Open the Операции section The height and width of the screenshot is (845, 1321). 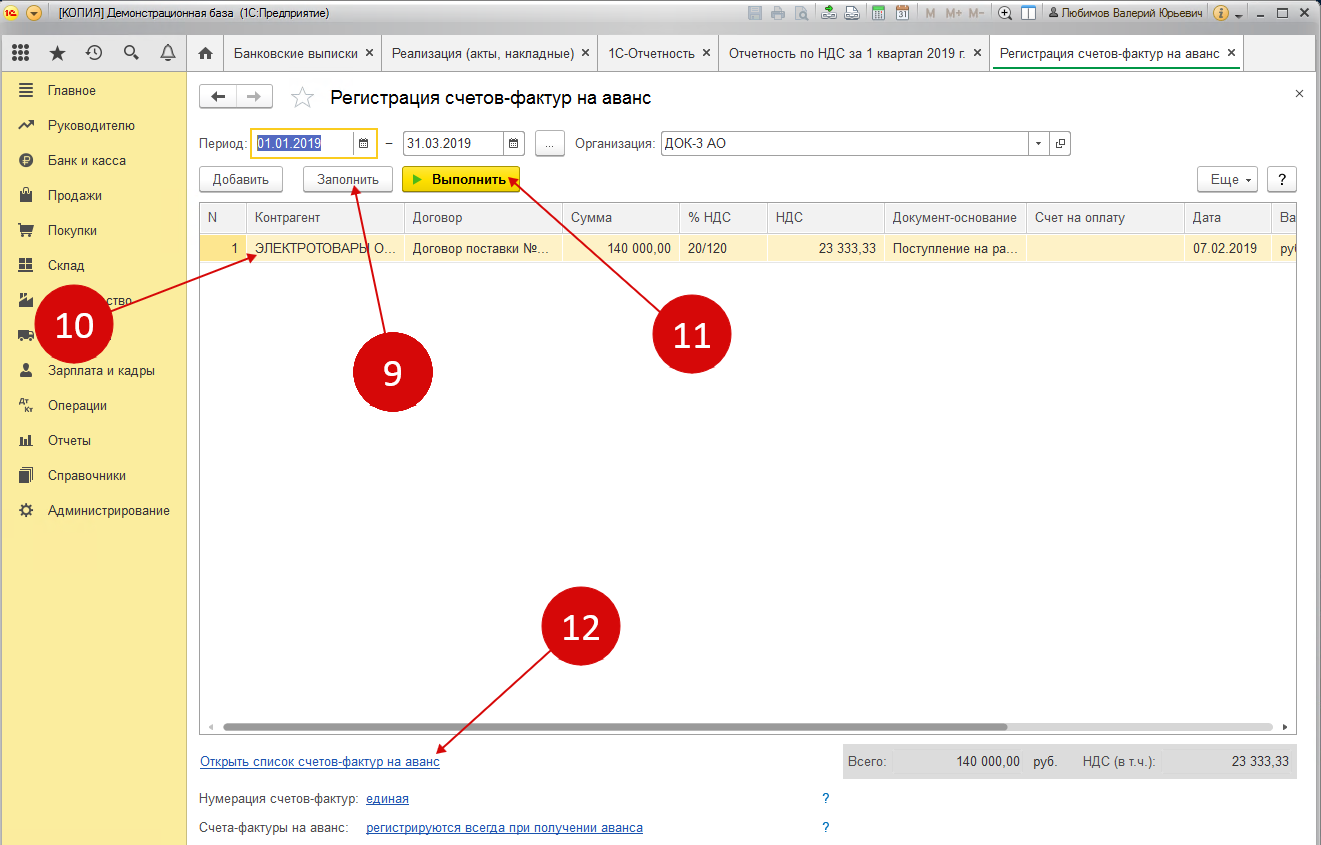click(x=77, y=405)
